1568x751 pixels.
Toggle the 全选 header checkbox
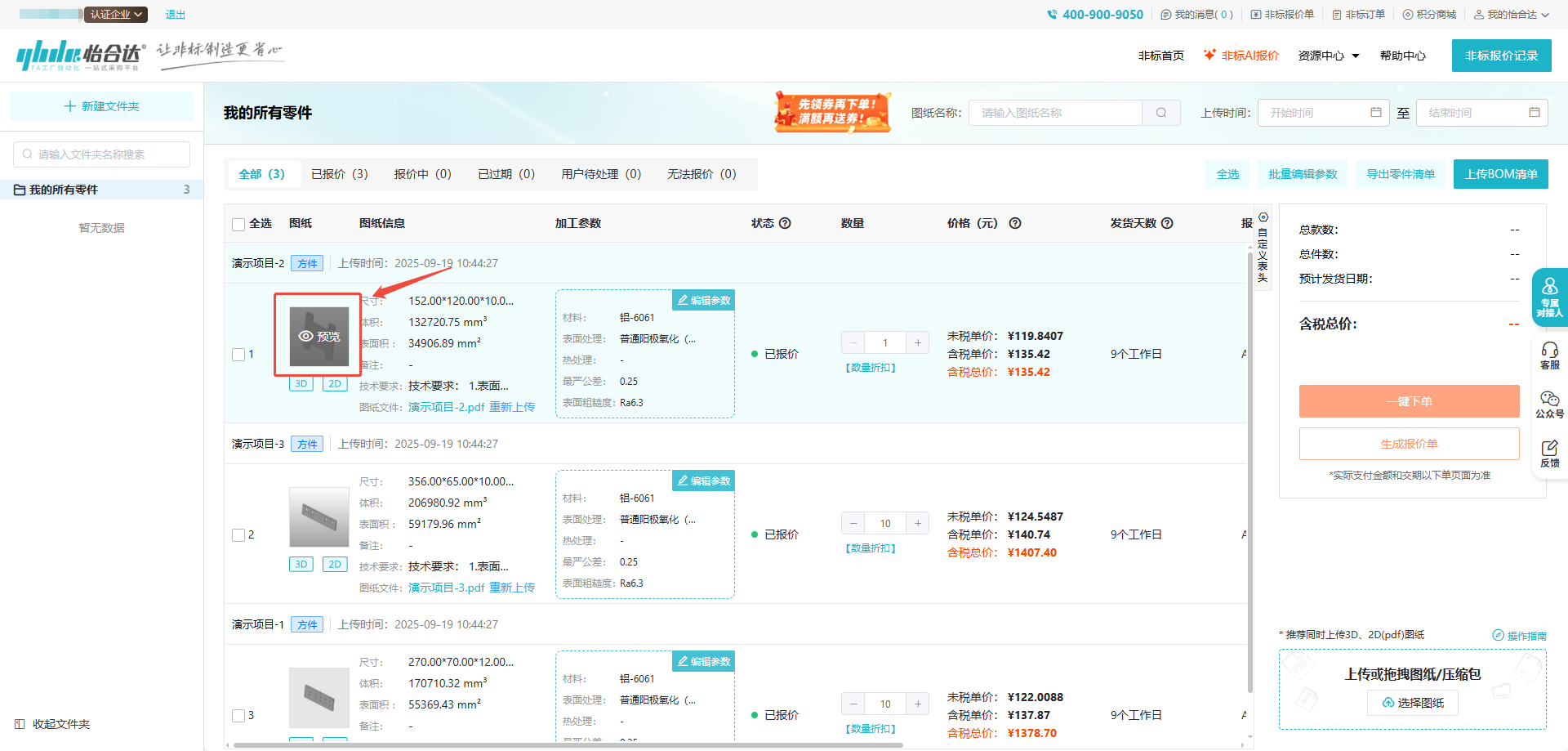238,224
